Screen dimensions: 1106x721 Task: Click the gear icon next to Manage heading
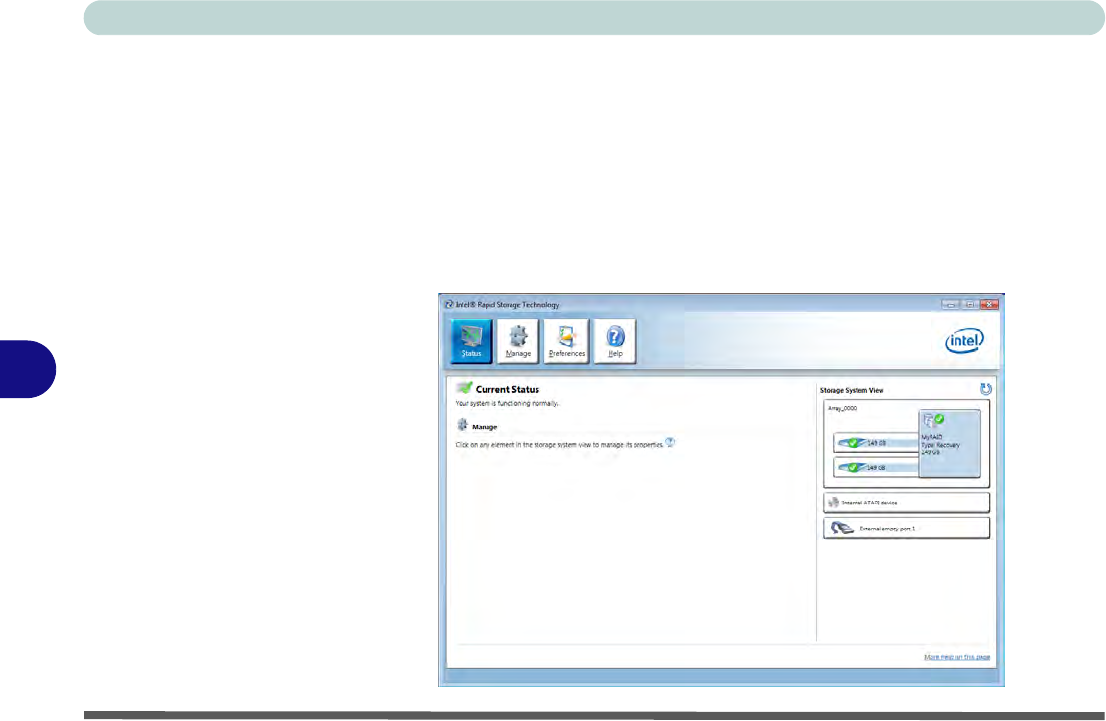tap(462, 425)
